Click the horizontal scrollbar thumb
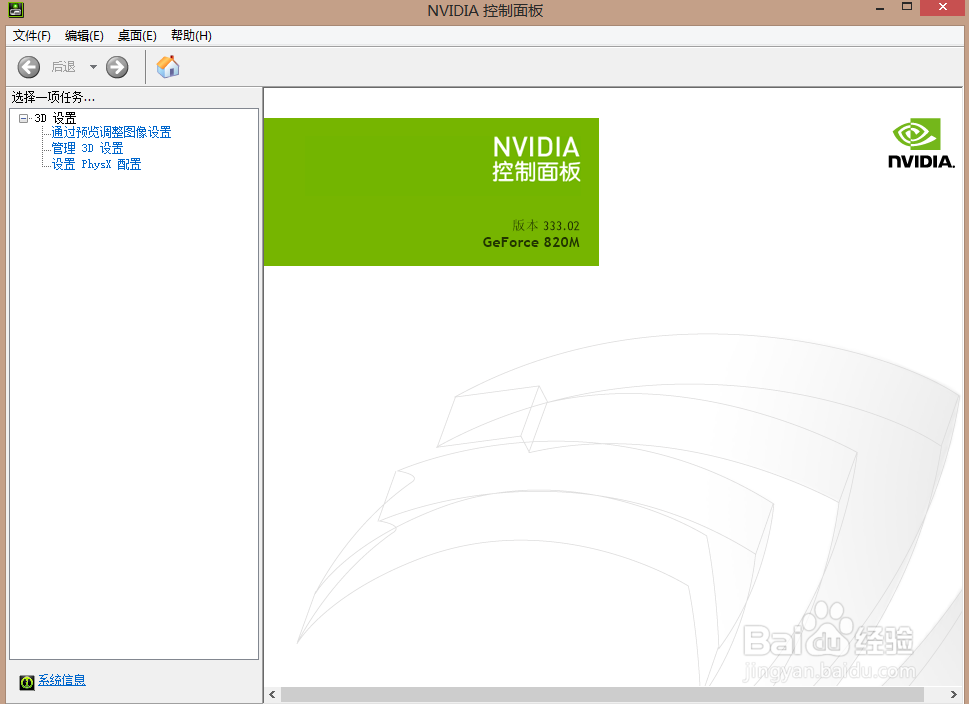Image resolution: width=969 pixels, height=704 pixels. tap(602, 695)
